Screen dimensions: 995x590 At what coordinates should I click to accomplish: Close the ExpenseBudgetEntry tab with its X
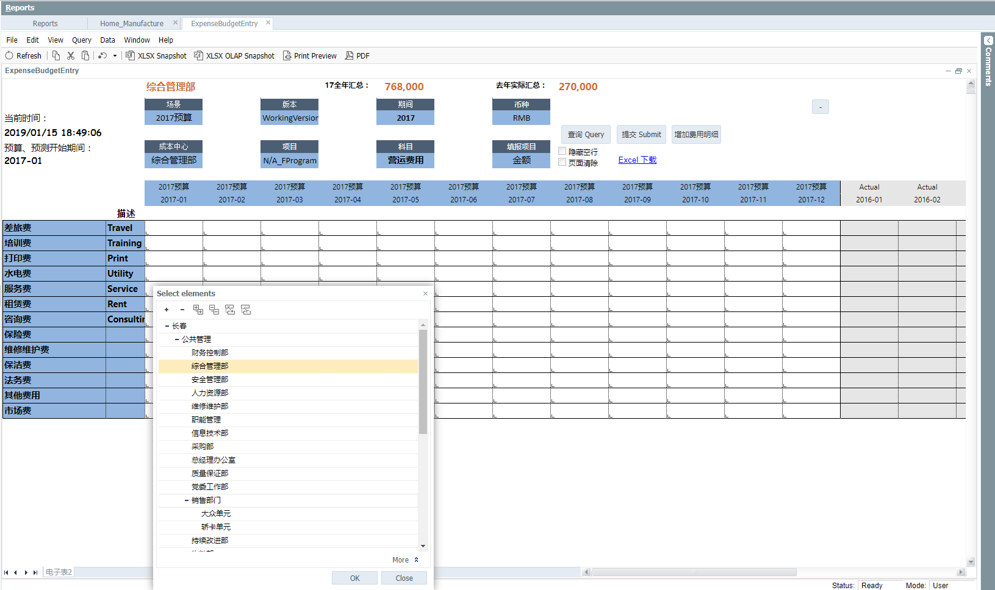click(268, 23)
